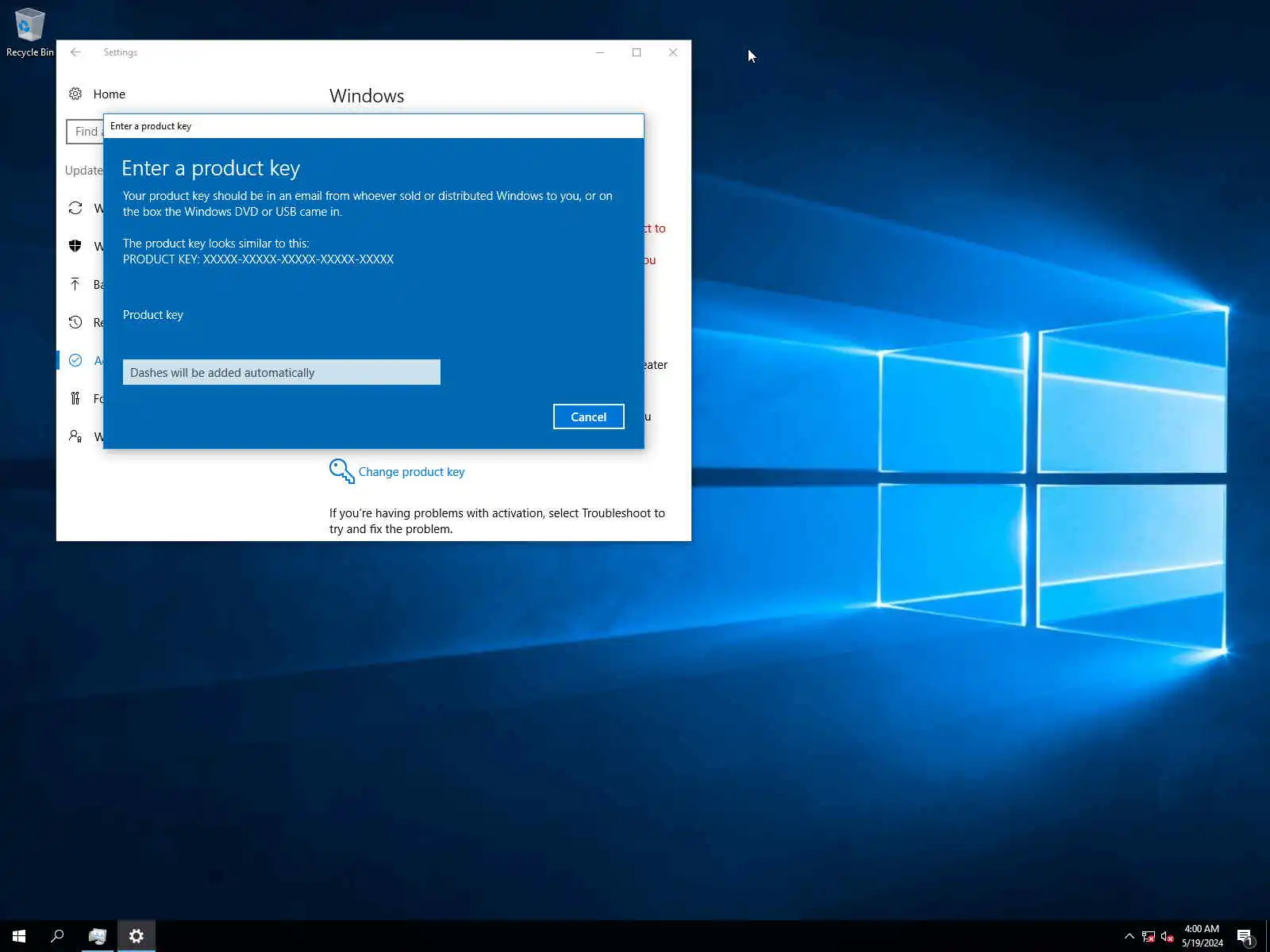
Task: Click the volume speaker tray icon
Action: pyautogui.click(x=1167, y=937)
